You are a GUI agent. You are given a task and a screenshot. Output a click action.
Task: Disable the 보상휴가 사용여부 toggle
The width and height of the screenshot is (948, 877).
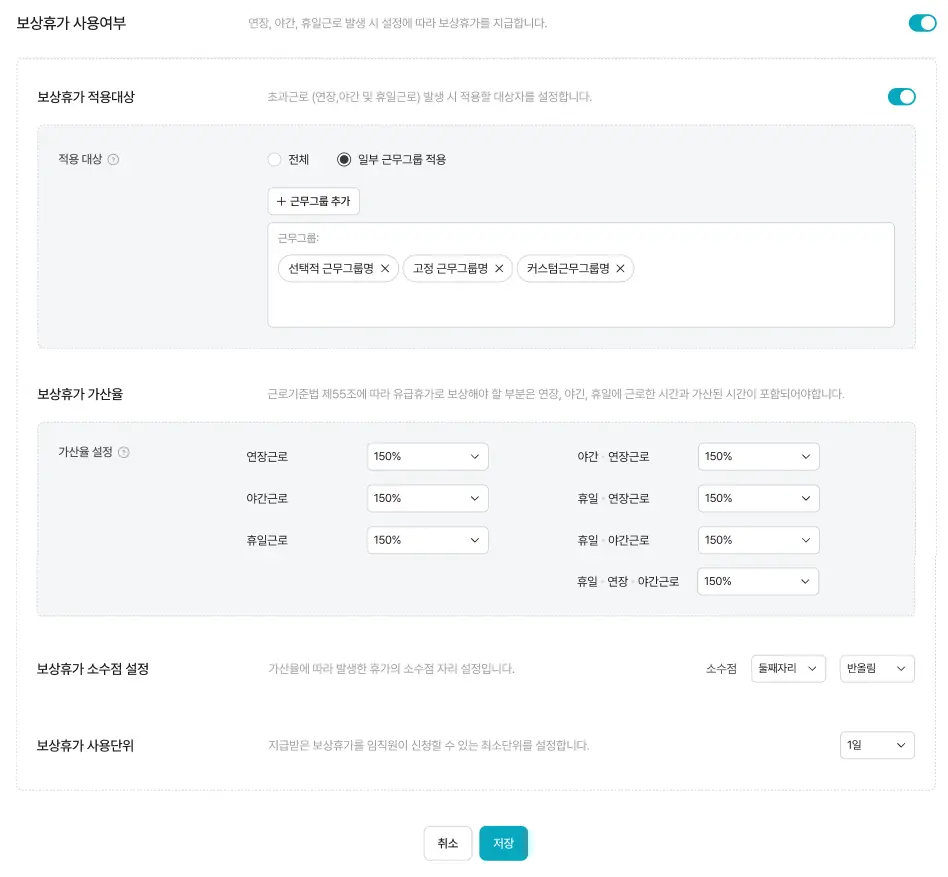(921, 22)
